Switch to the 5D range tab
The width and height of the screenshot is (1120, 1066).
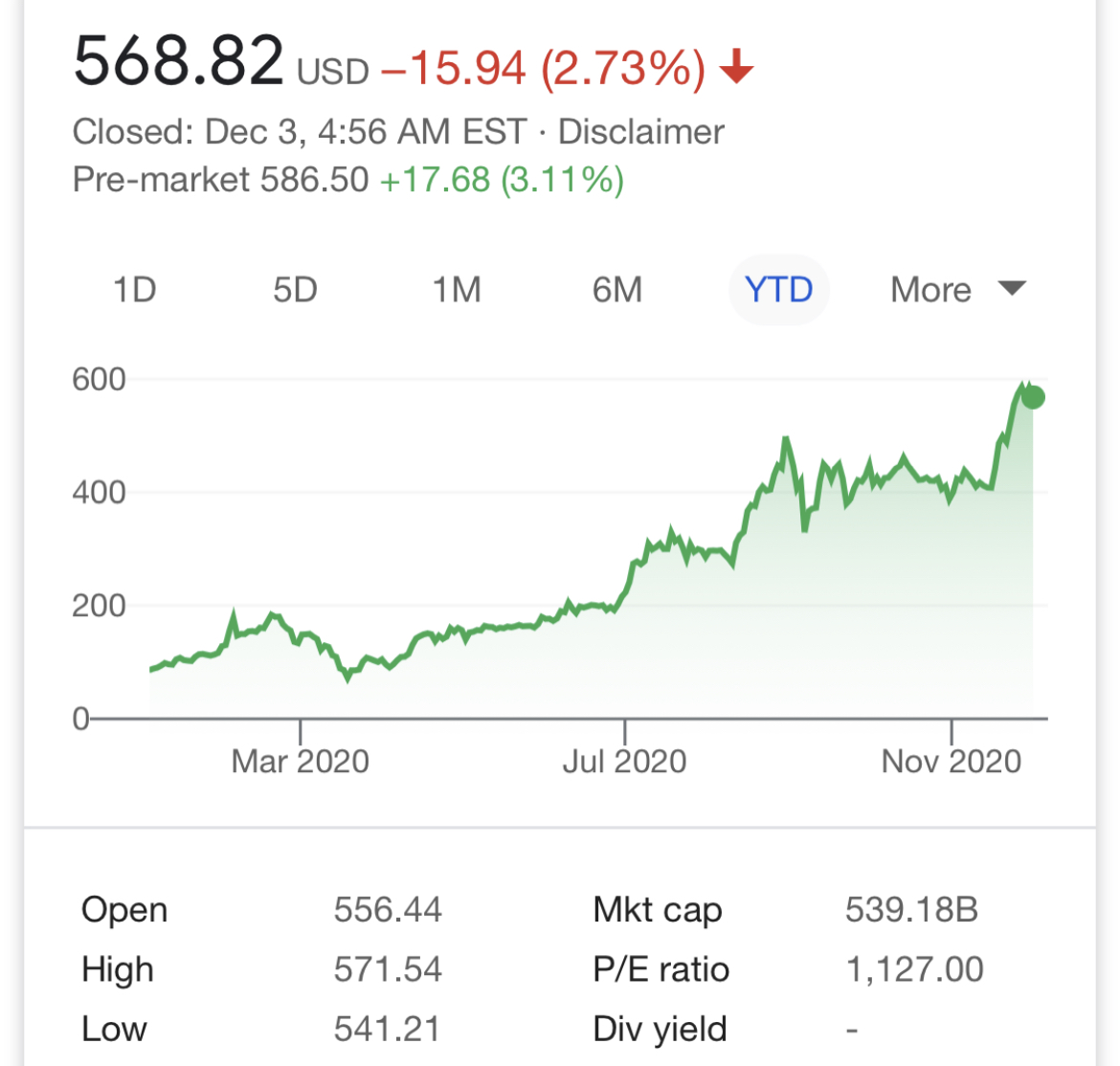295,289
